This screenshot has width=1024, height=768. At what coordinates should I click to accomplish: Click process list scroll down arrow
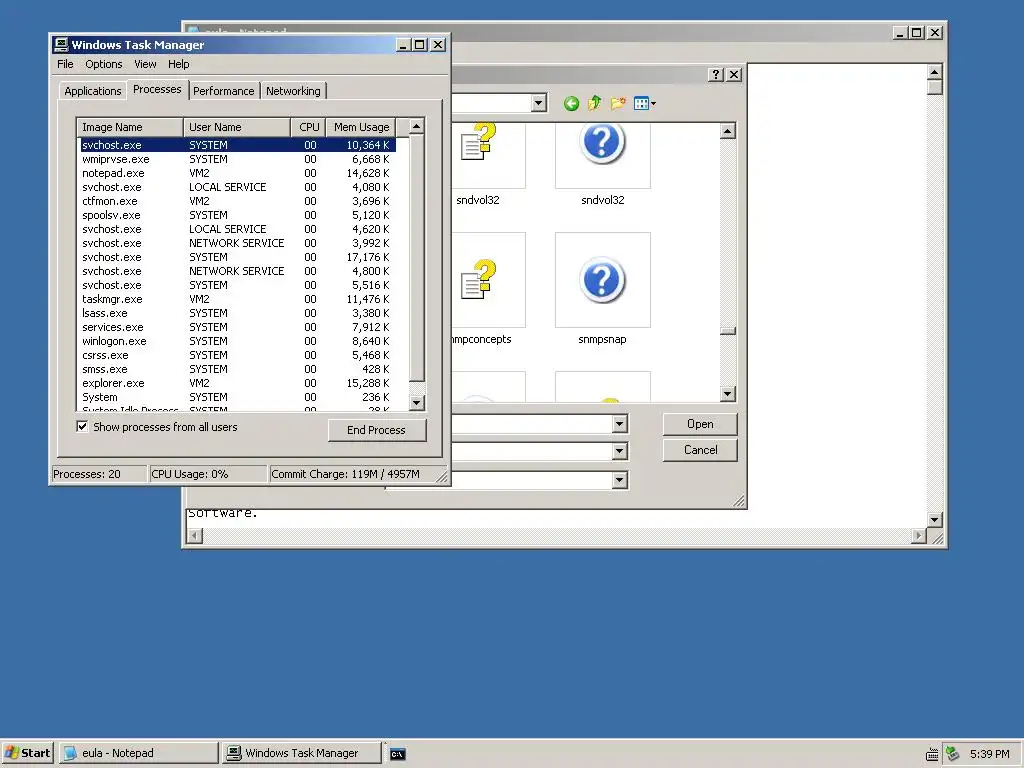pos(417,402)
